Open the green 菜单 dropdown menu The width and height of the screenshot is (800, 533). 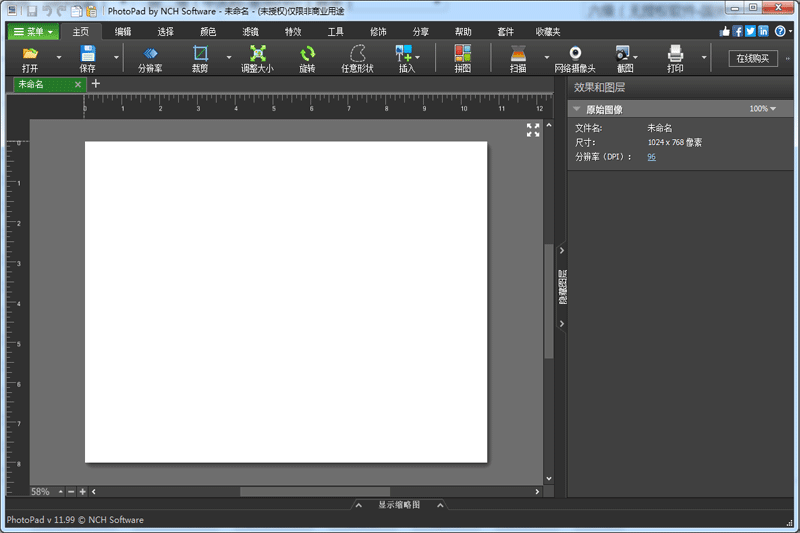tap(33, 32)
